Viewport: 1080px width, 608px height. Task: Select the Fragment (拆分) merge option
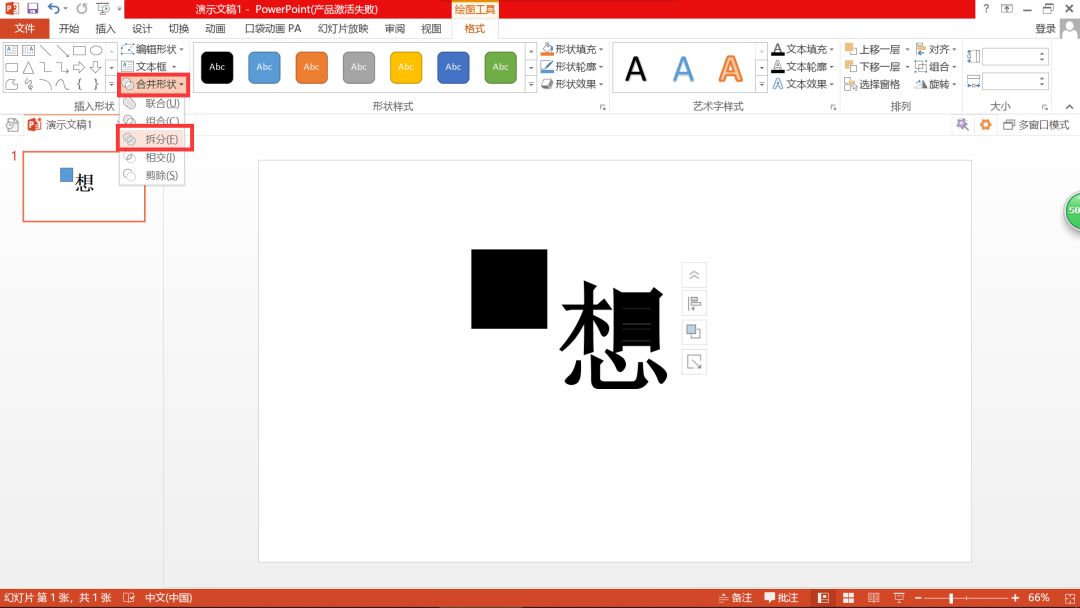[160, 139]
